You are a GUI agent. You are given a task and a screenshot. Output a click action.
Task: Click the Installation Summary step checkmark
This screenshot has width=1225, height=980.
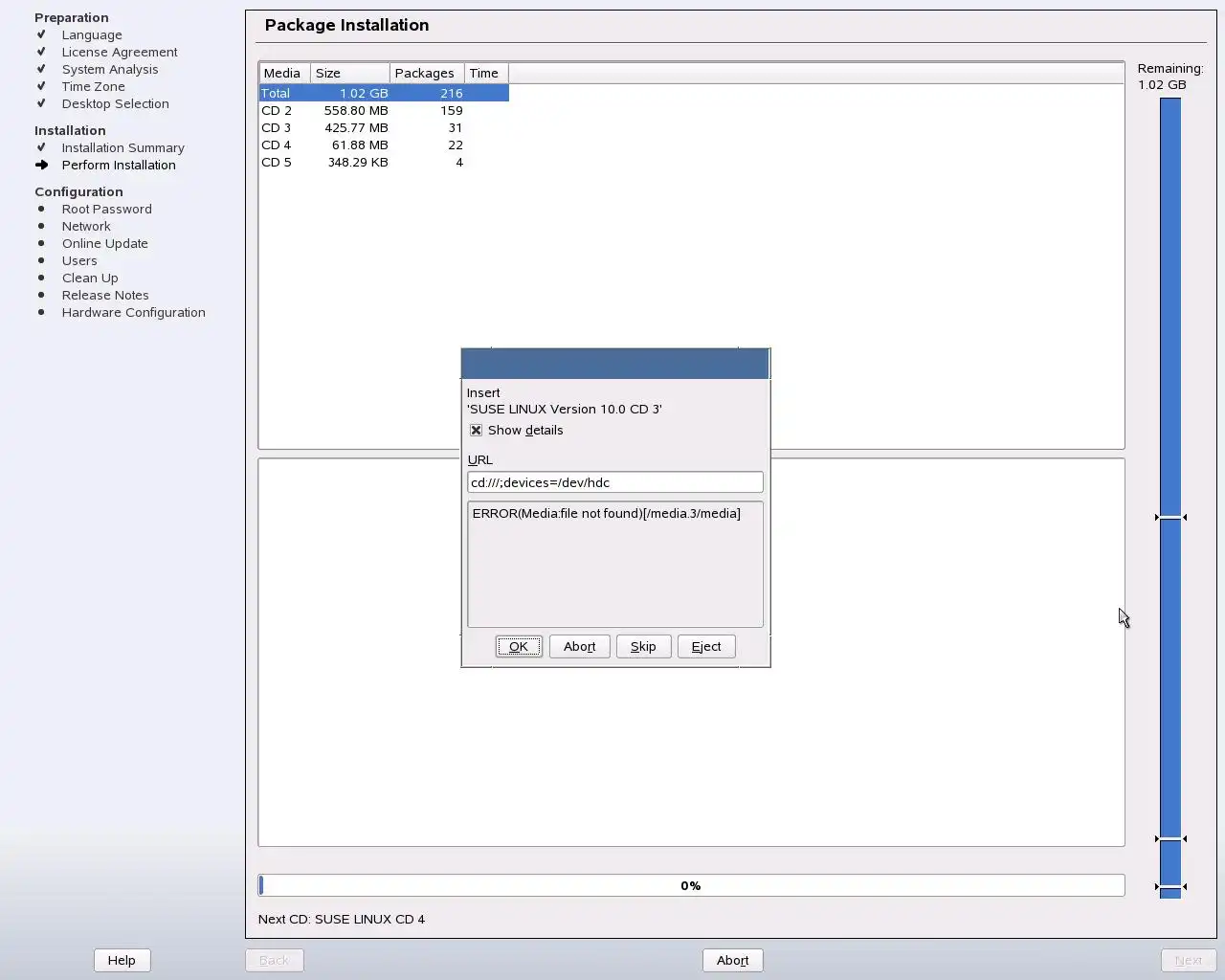pyautogui.click(x=41, y=147)
